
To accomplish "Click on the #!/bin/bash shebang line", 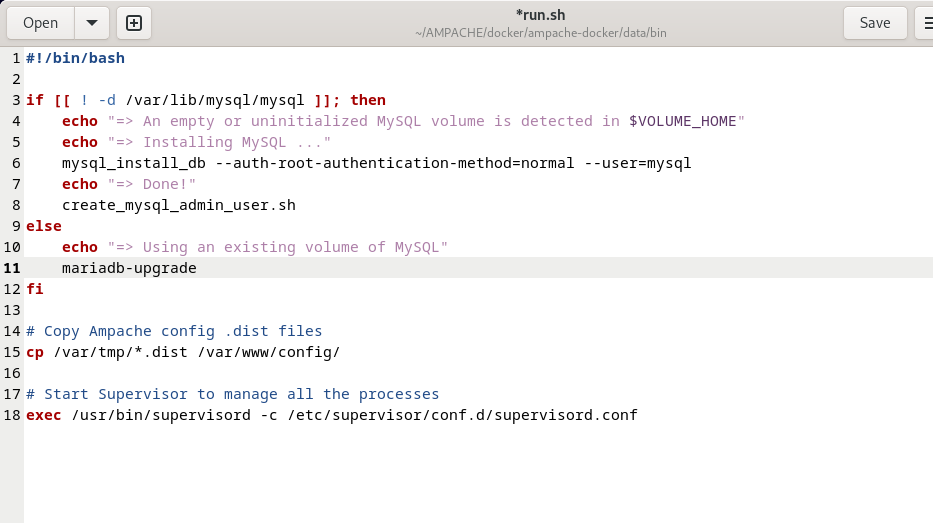I will tap(76, 58).
